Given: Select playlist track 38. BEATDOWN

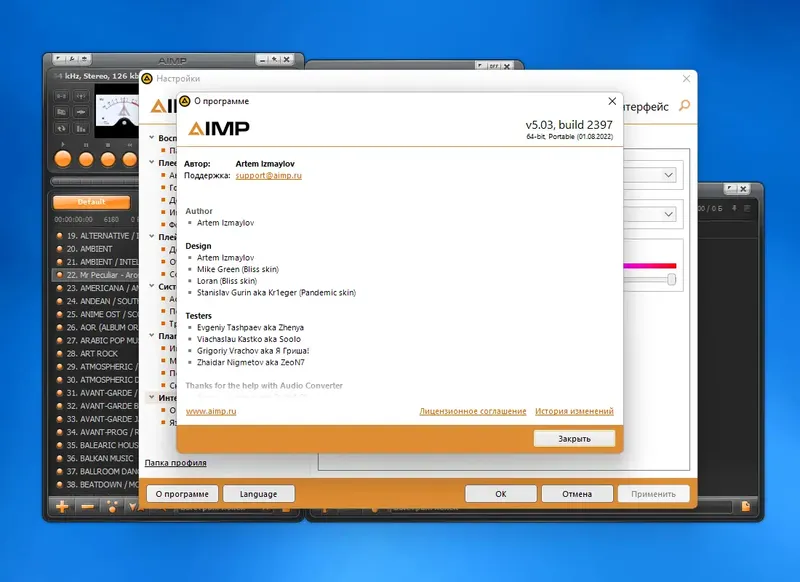Looking at the screenshot, I should click(97, 485).
